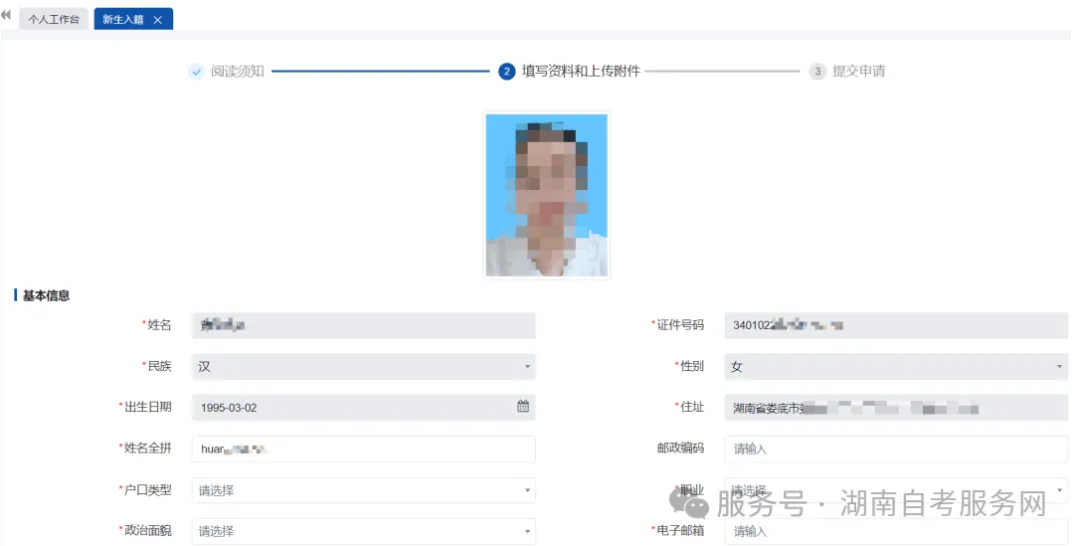Click the 邮政编码 input field
Viewport: 1080px width, 546px height.
click(895, 449)
